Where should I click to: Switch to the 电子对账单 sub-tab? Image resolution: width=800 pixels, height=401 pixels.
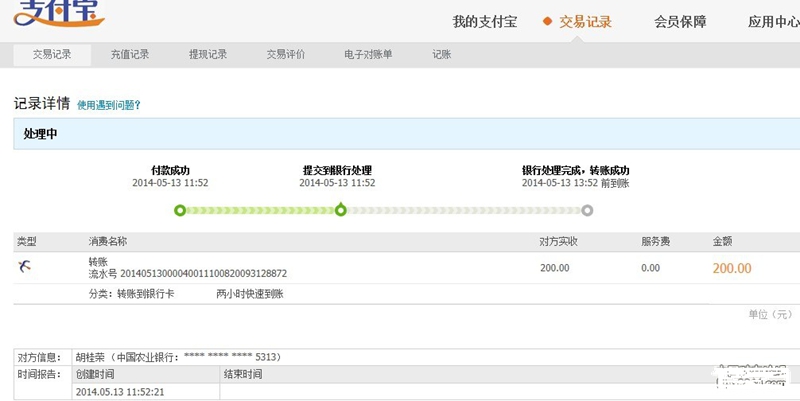368,55
